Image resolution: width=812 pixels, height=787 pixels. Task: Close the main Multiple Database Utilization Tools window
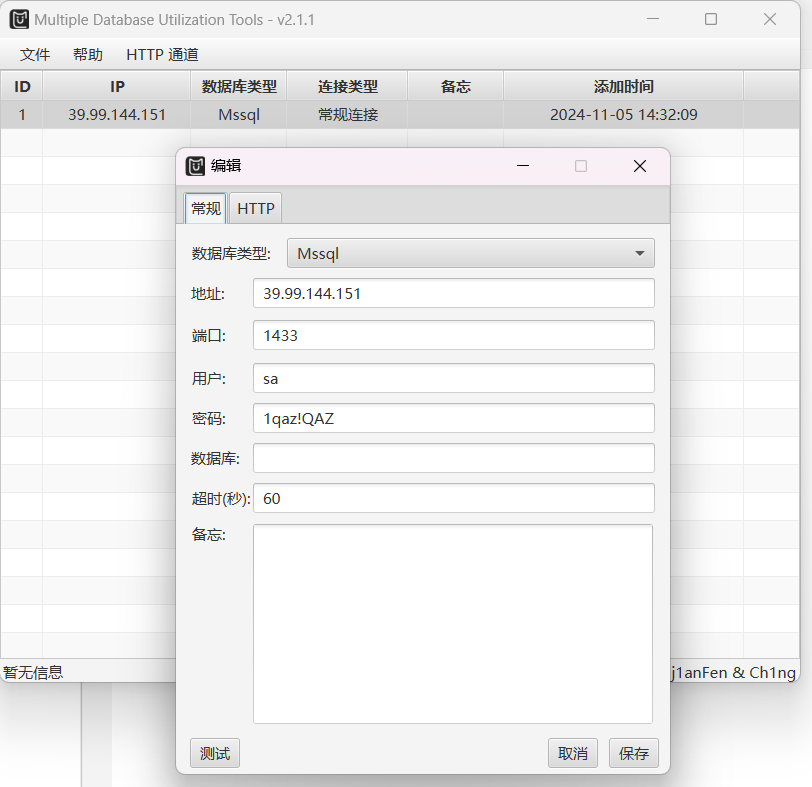point(770,19)
